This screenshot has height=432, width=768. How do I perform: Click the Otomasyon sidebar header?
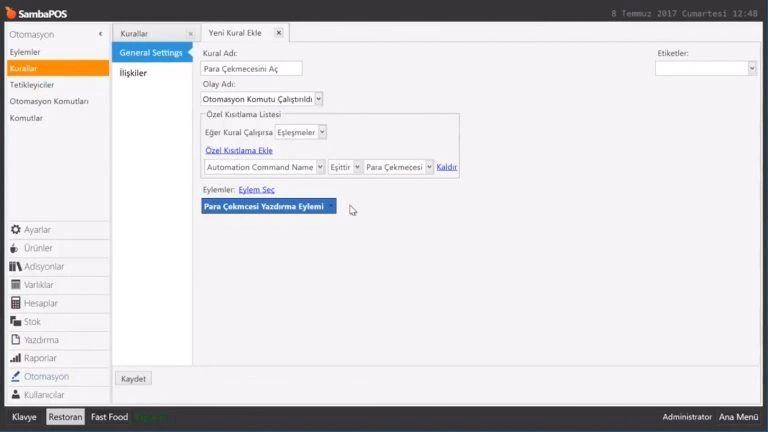click(32, 34)
